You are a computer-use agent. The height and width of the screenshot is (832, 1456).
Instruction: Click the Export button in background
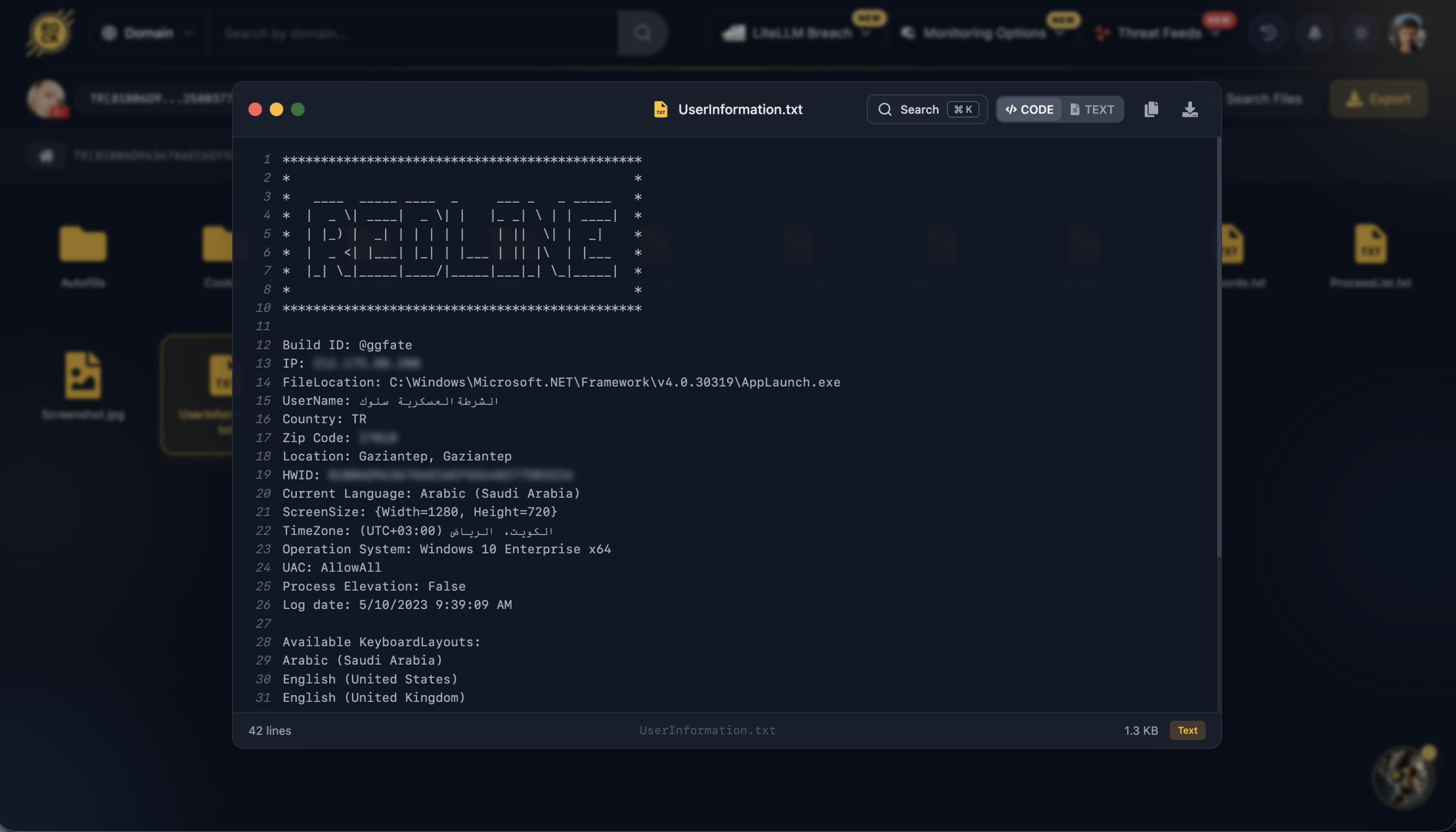coord(1378,99)
